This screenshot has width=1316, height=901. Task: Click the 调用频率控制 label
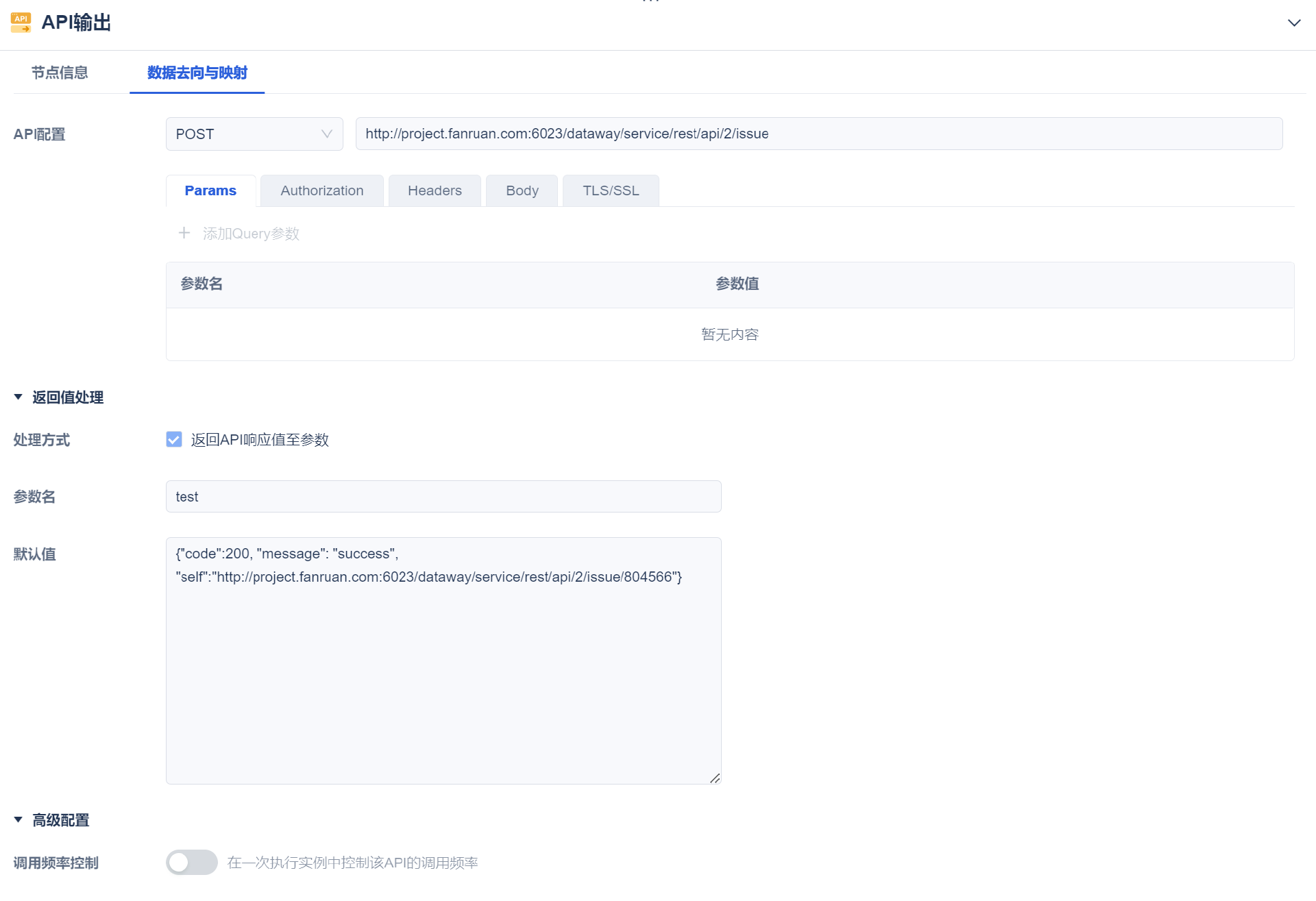pyautogui.click(x=56, y=863)
